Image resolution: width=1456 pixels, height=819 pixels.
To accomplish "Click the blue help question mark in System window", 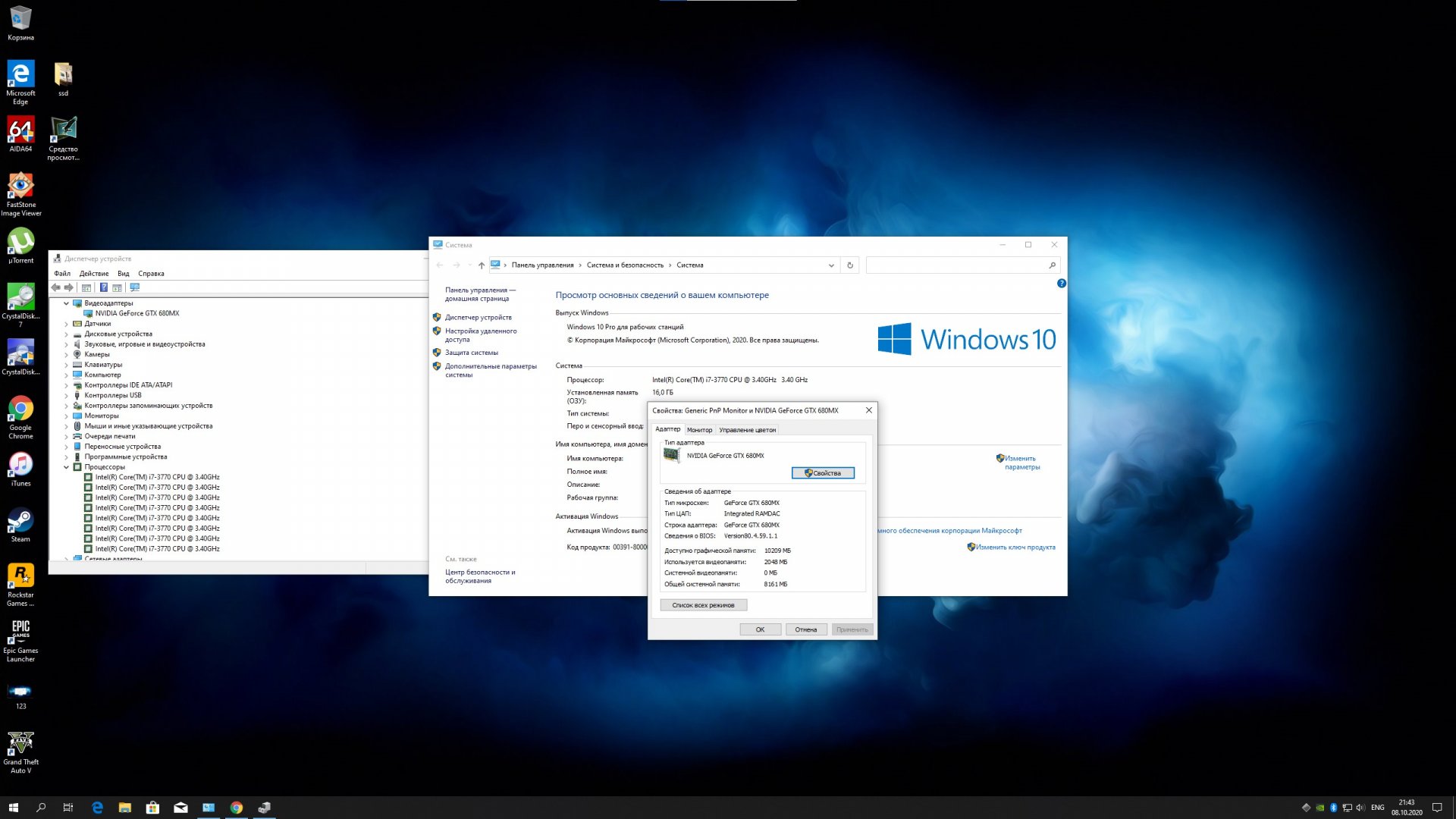I will (x=1062, y=283).
